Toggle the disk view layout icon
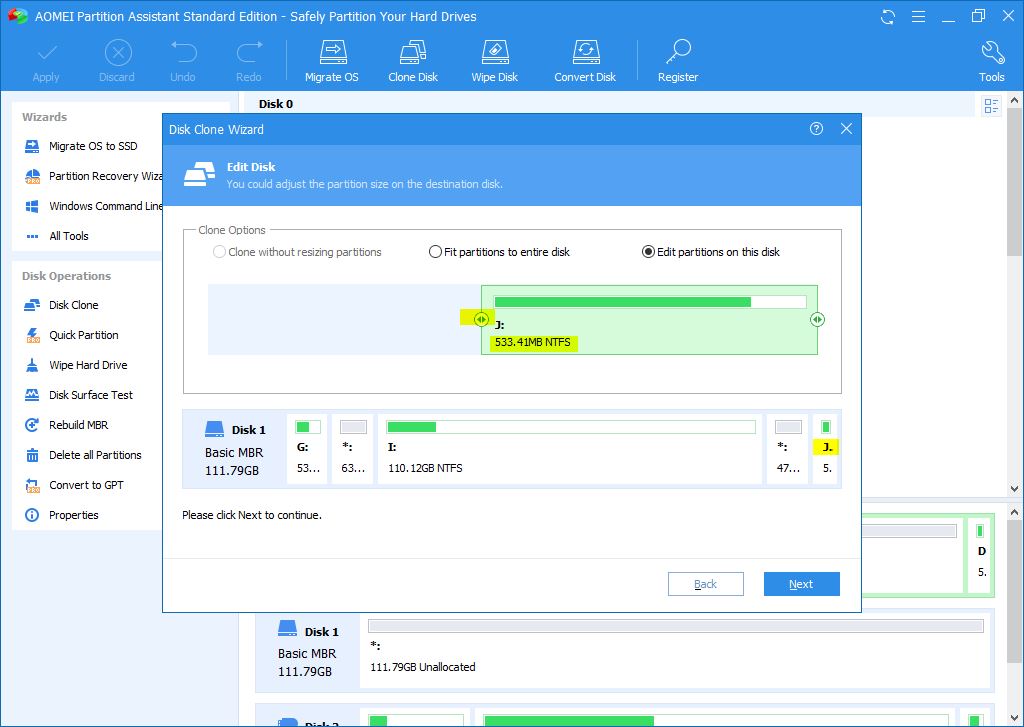This screenshot has width=1024, height=727. [991, 106]
